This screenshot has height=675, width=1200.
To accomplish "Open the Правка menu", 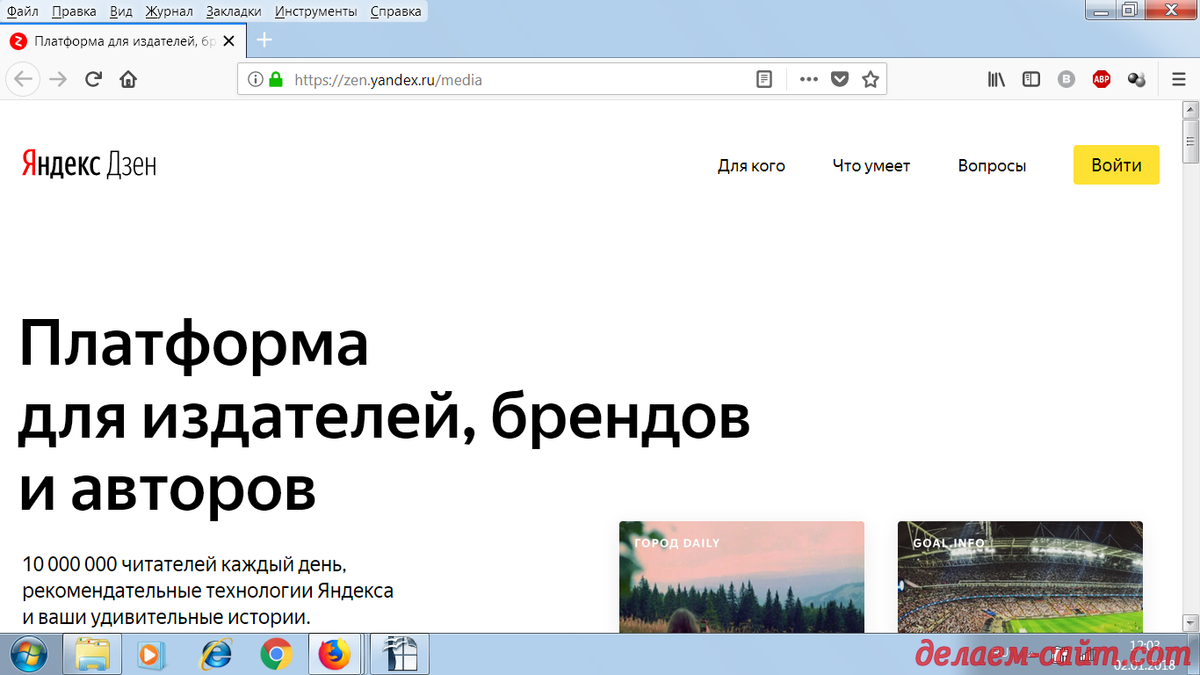I will (x=73, y=11).
